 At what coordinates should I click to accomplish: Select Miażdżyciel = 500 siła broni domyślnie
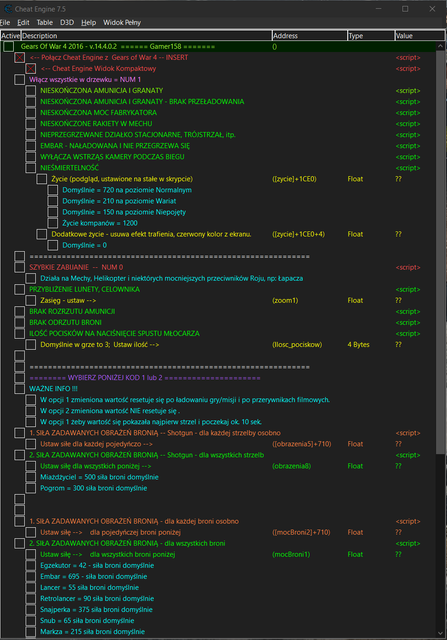[x=99, y=477]
